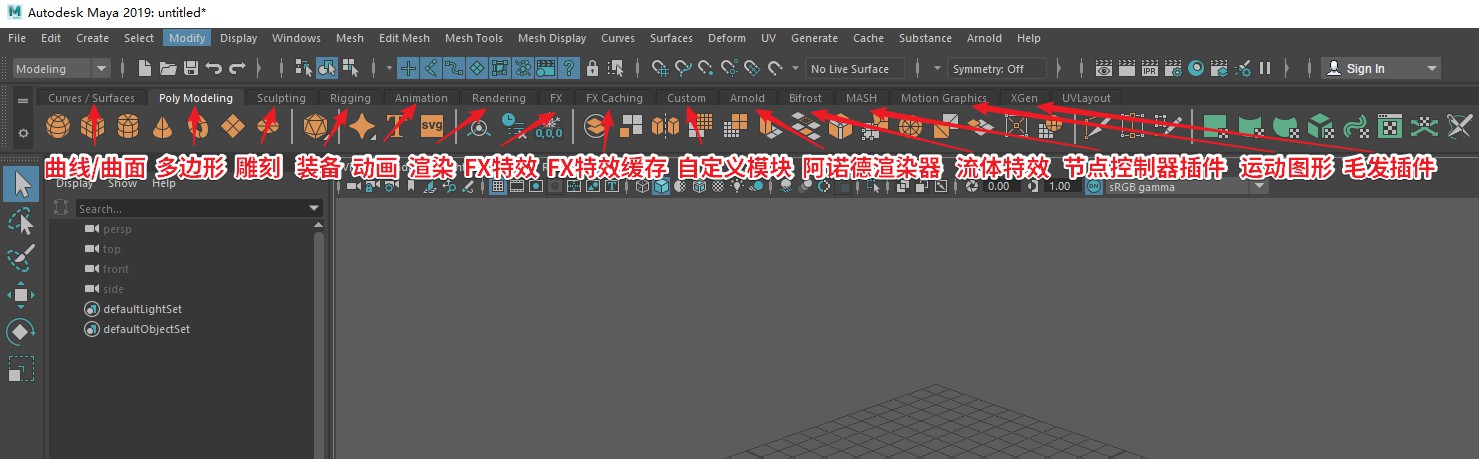Select the Rotate tool in the Tool Box
The image size is (1479, 459).
[21, 331]
